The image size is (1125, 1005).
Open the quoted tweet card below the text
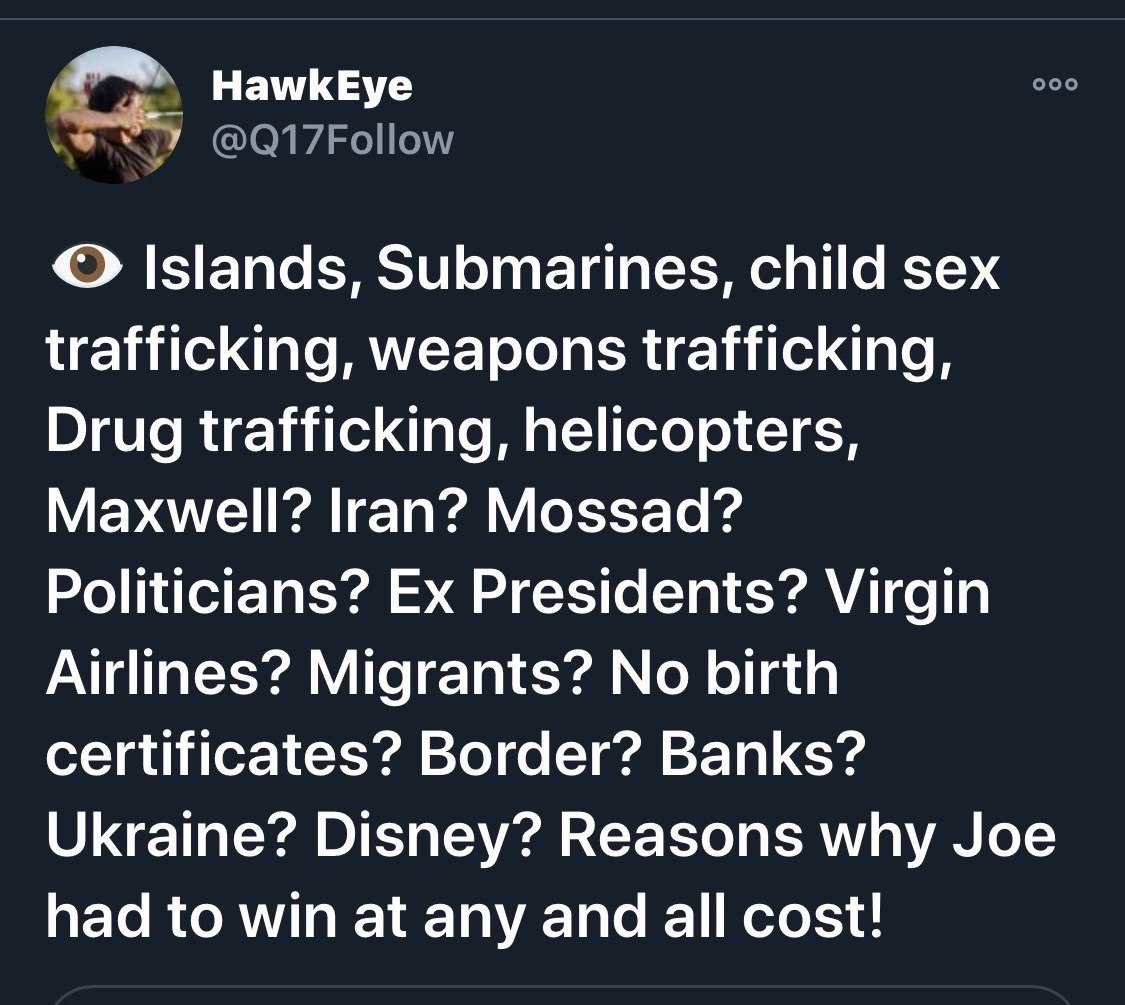point(562,995)
